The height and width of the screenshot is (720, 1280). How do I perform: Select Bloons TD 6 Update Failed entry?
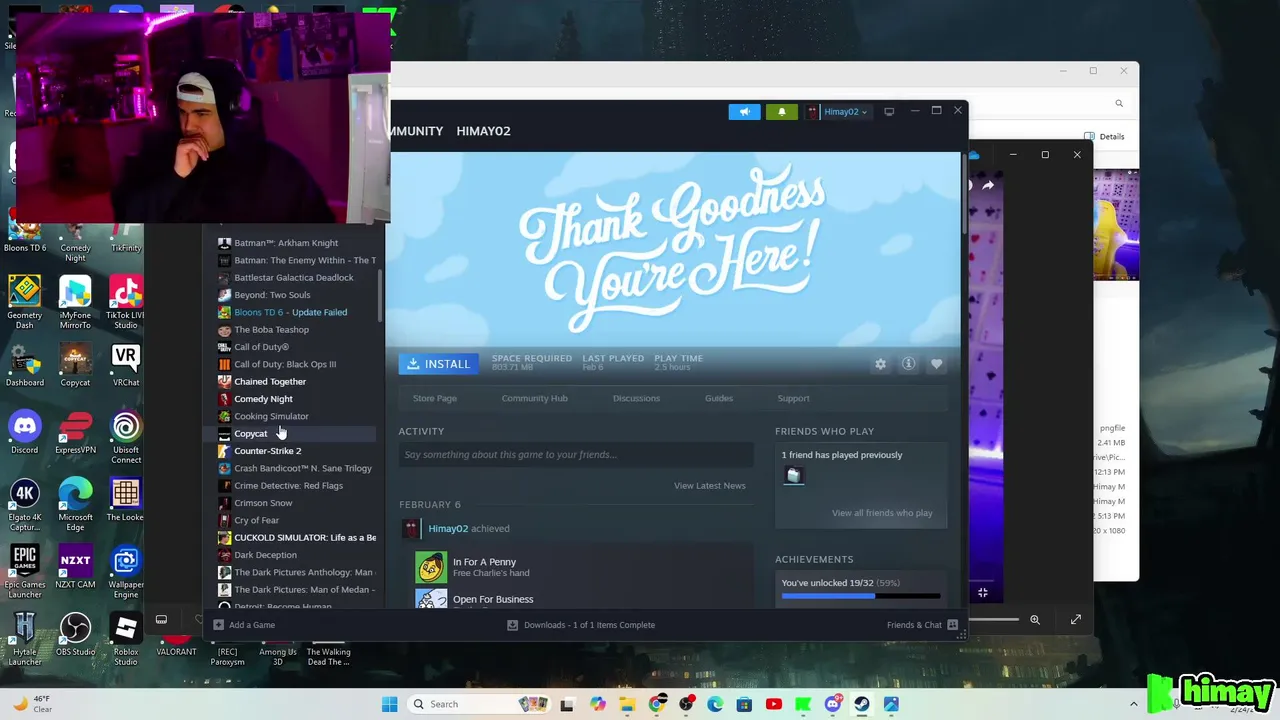coord(290,312)
